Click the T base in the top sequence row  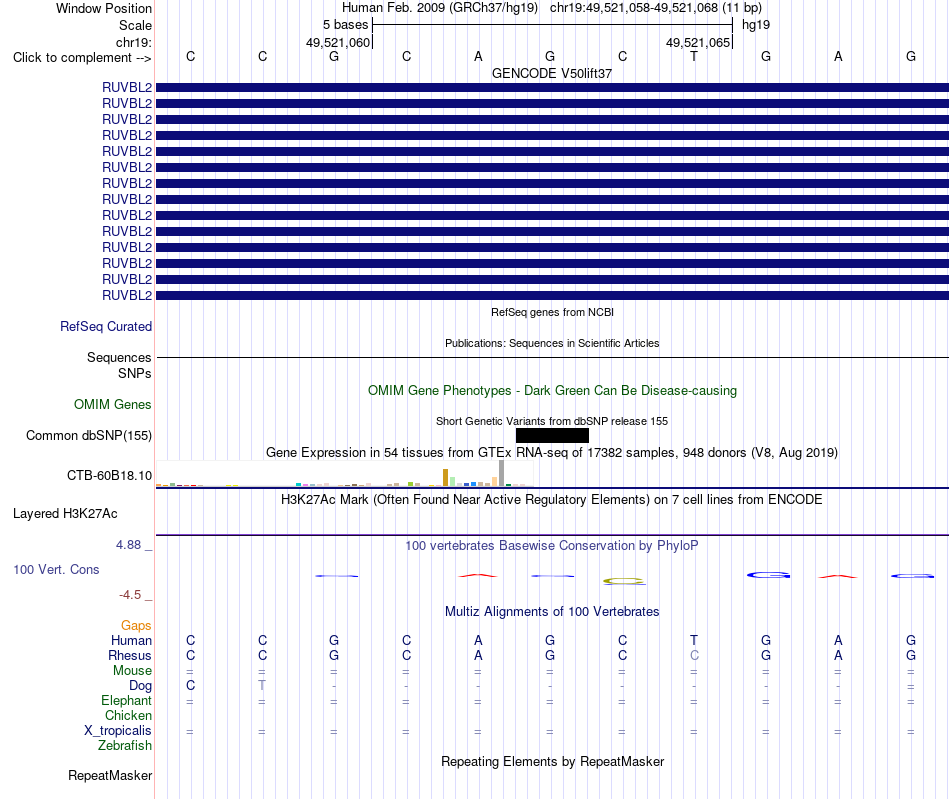694,56
